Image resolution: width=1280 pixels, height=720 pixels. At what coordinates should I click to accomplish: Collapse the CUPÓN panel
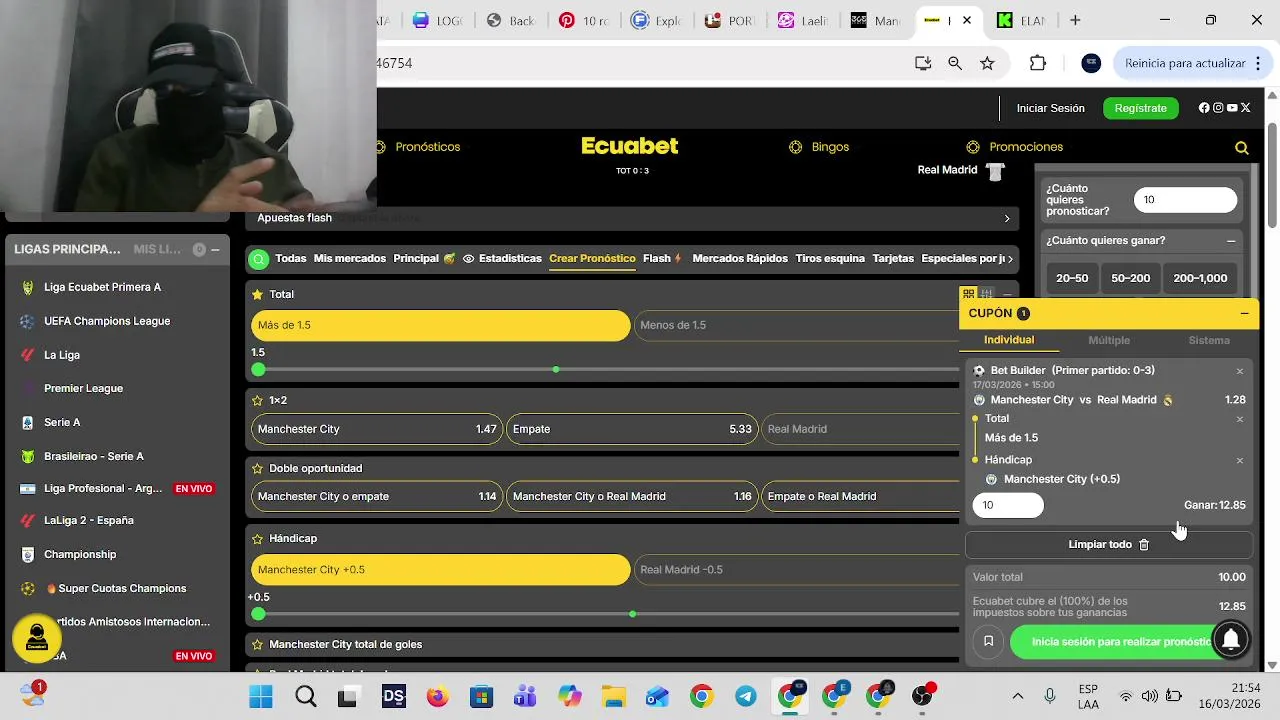click(1244, 314)
